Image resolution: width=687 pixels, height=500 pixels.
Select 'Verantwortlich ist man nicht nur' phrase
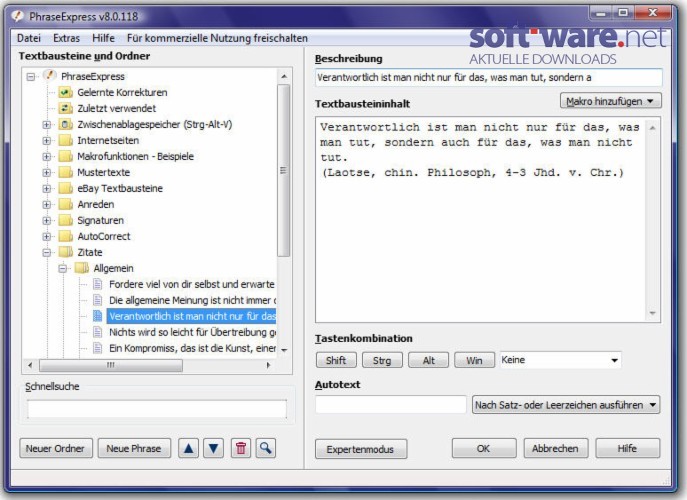point(192,316)
